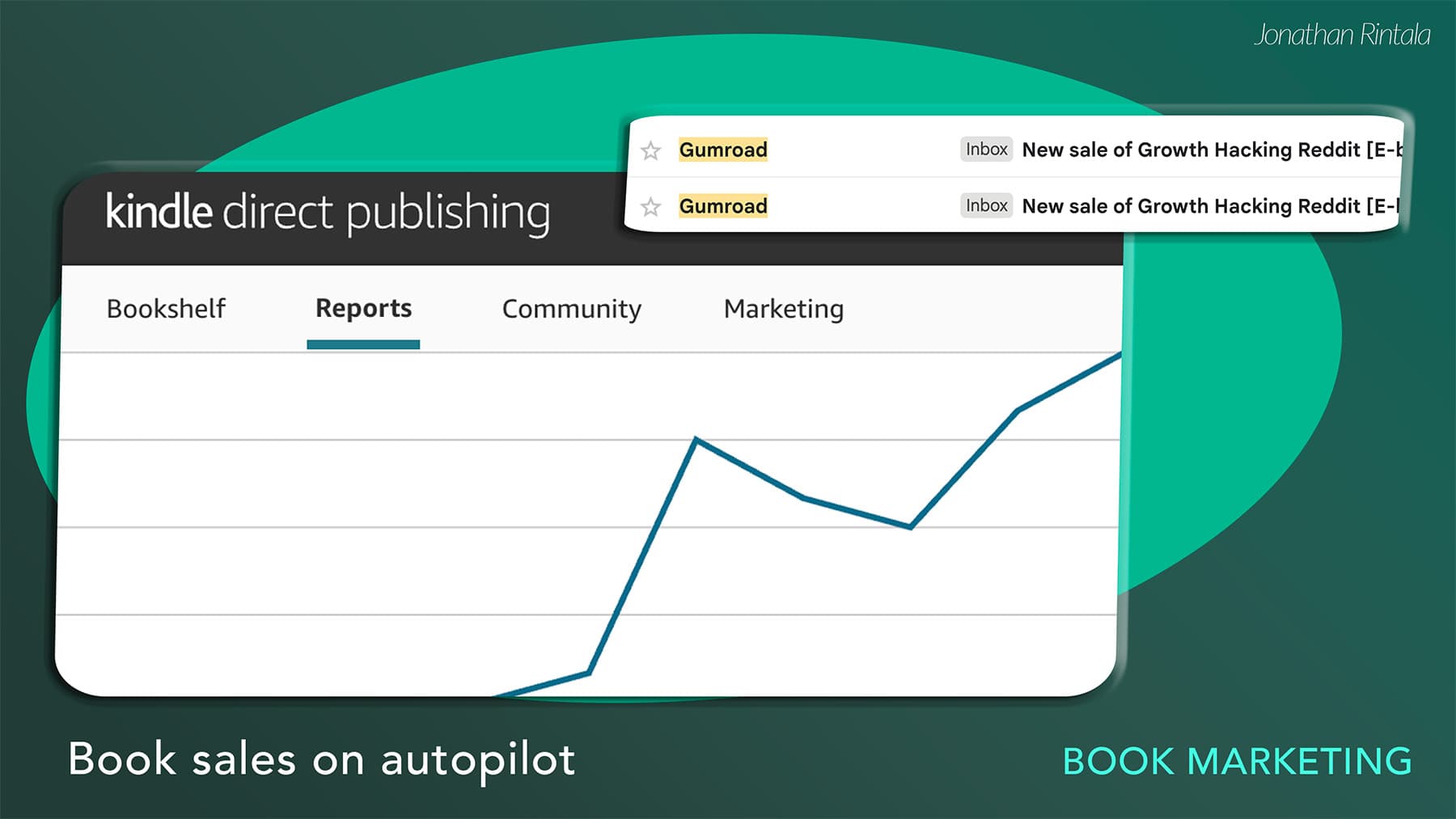Click the sales line chart peak
This screenshot has width=1456, height=819.
click(x=696, y=440)
